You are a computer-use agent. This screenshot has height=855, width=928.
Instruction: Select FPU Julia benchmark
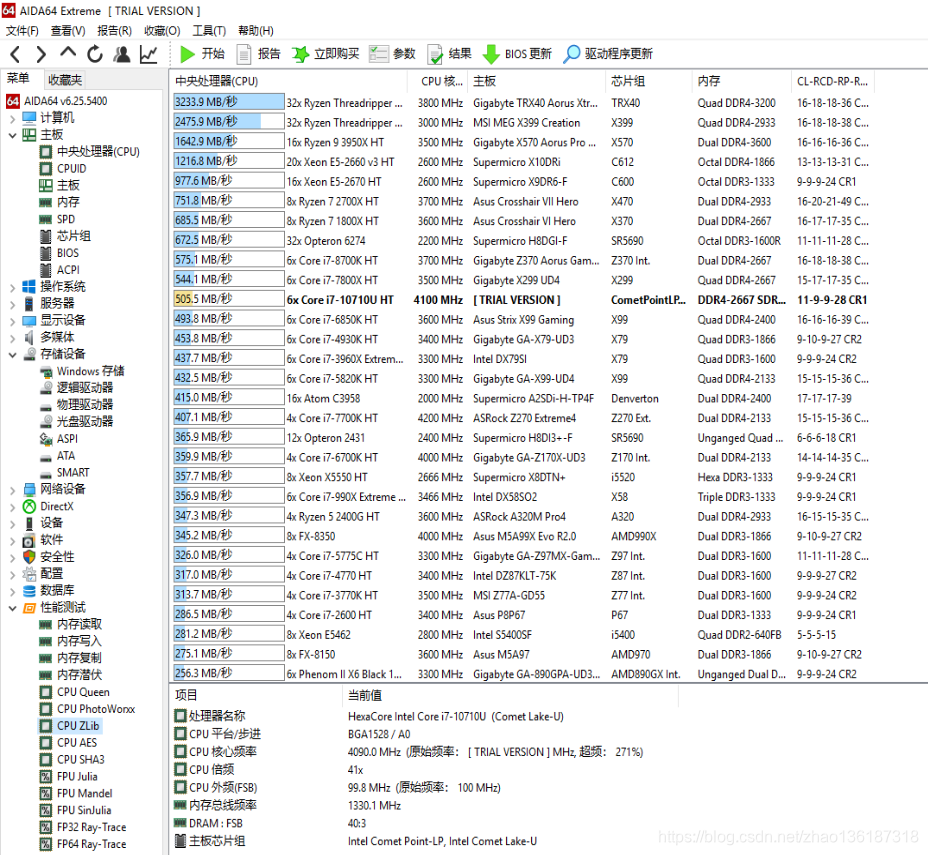pos(69,776)
